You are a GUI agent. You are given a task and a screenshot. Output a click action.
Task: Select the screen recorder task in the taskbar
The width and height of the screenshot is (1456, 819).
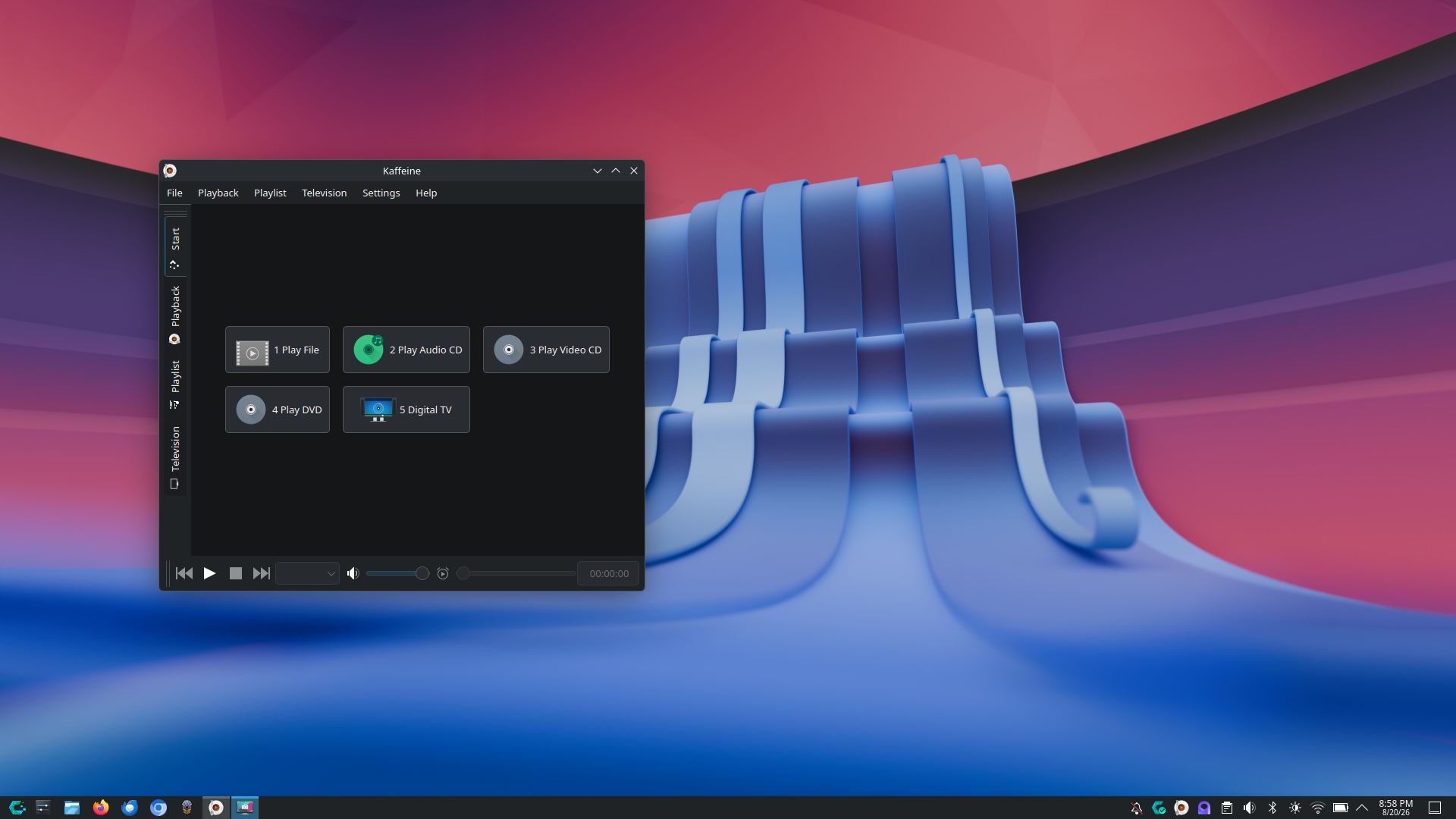pyautogui.click(x=245, y=808)
